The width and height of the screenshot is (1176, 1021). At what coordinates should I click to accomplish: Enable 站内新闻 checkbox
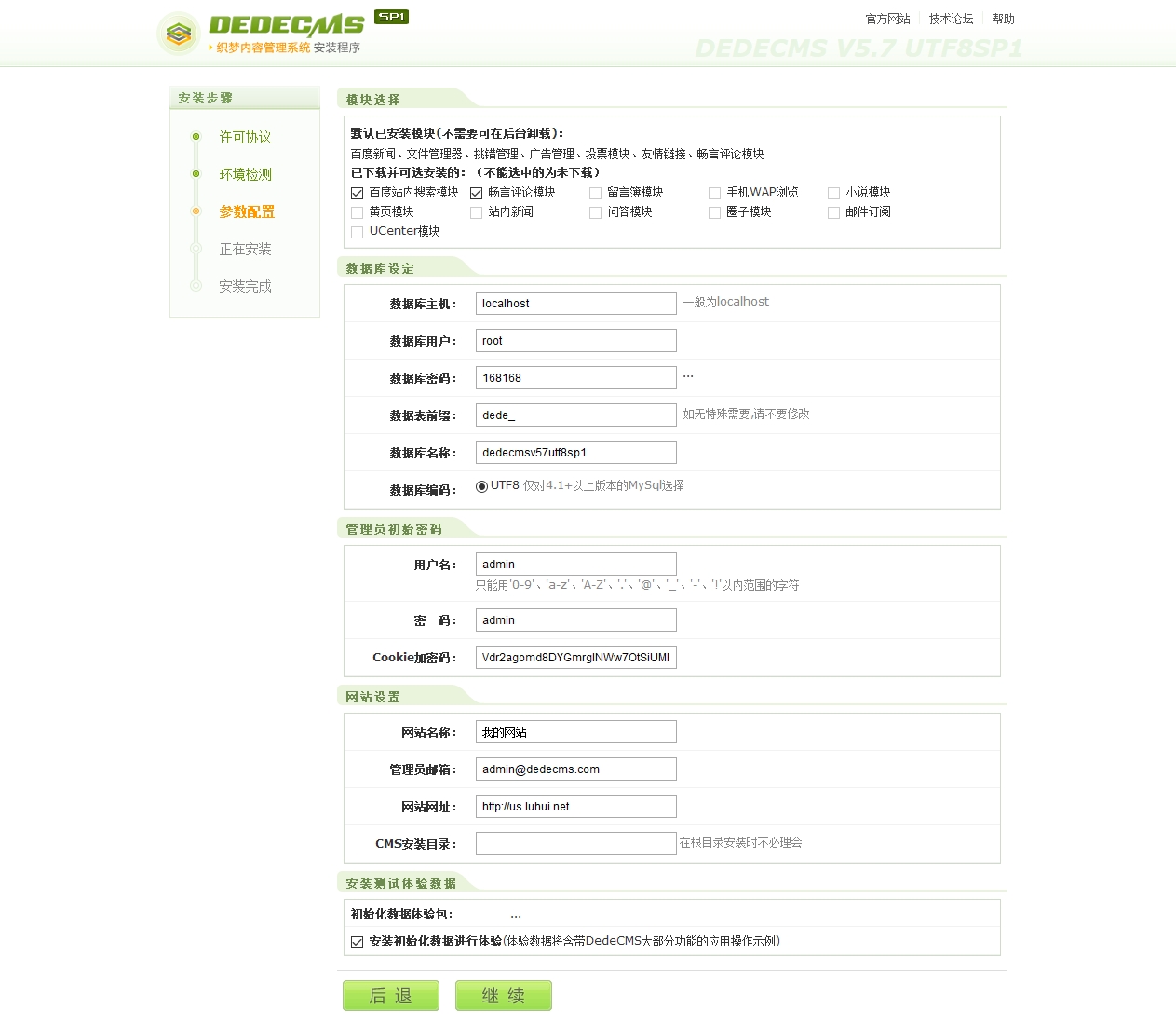tap(476, 212)
